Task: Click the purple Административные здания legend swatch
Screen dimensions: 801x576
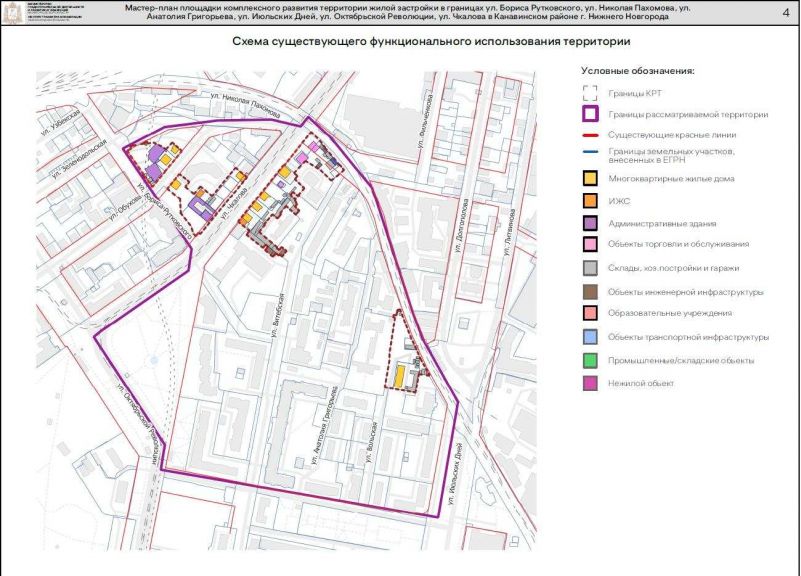Action: (590, 223)
